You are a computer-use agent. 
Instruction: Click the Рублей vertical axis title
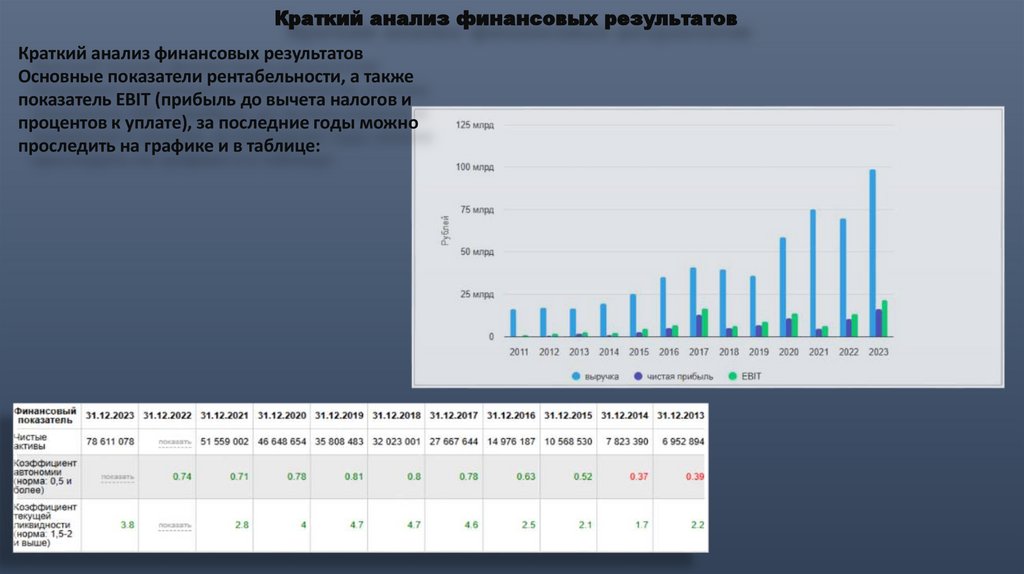tap(445, 231)
